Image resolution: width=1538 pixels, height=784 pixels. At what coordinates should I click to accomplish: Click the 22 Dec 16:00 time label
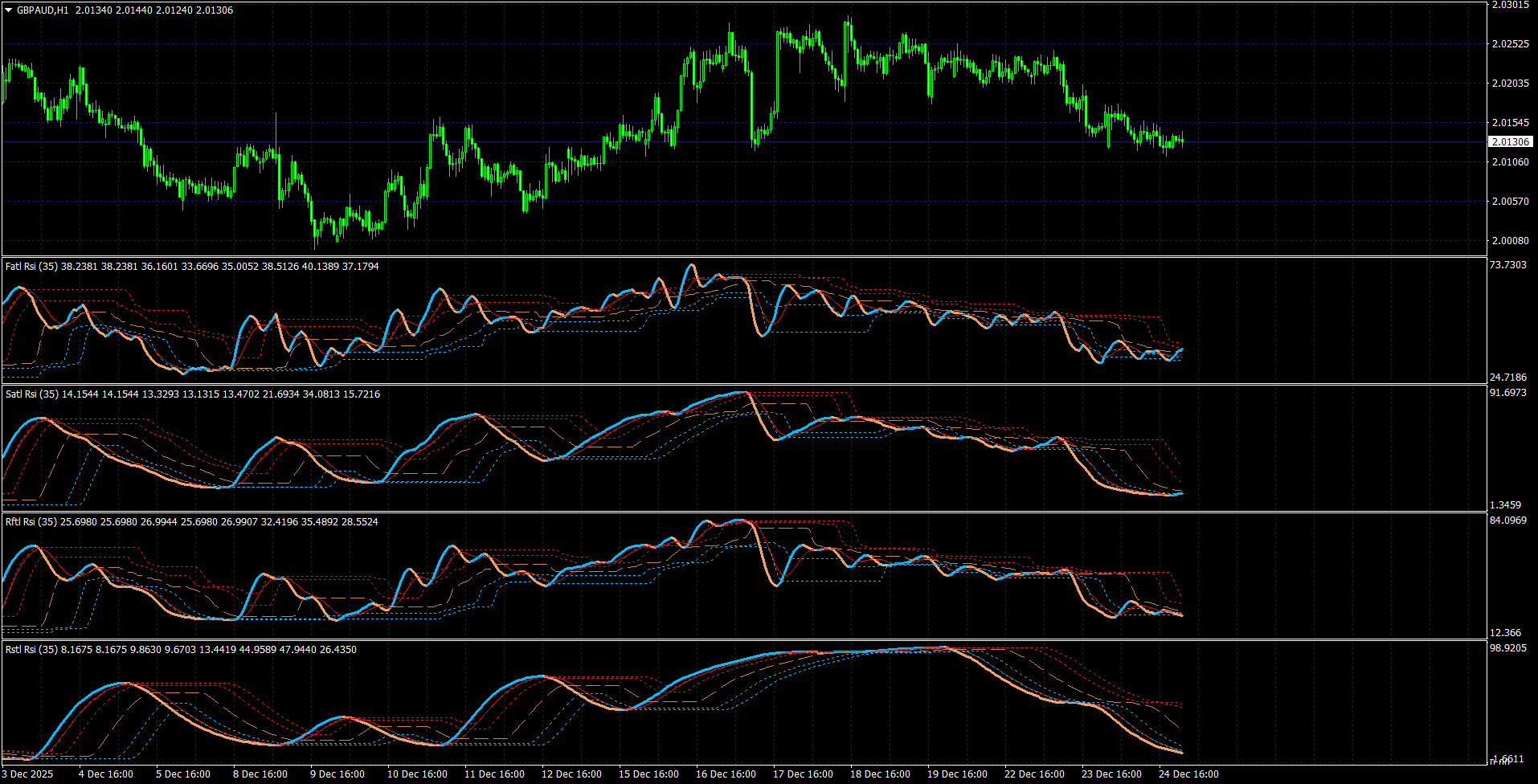[x=1034, y=774]
